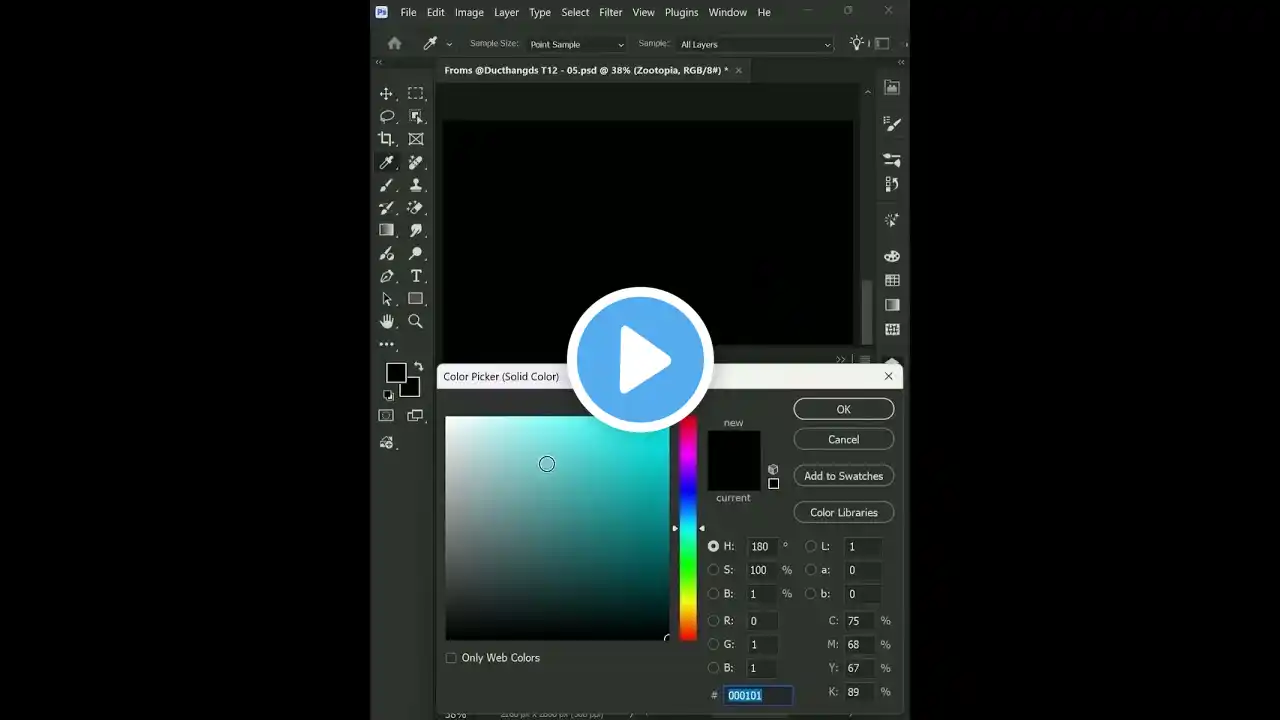1280x720 pixels.
Task: Select the Smudge tool
Action: tap(416, 230)
